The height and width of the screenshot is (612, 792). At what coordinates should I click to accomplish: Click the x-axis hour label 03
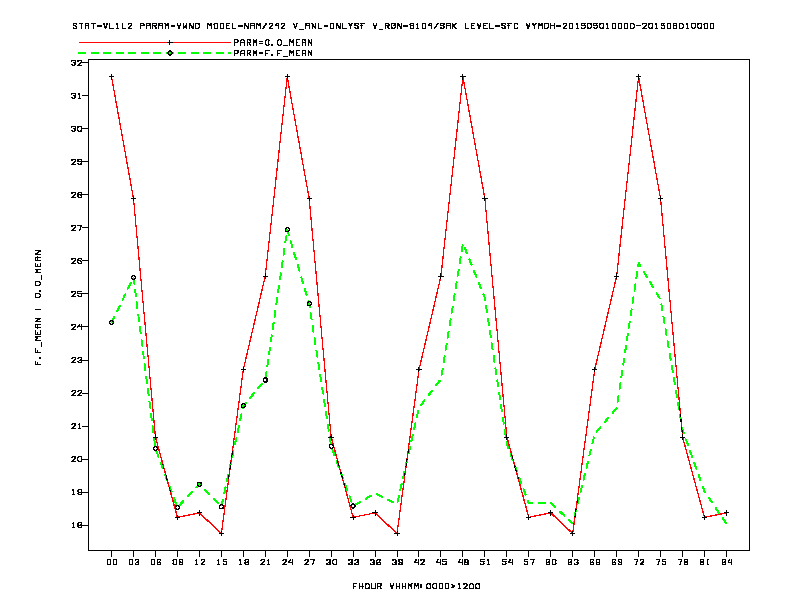pyautogui.click(x=133, y=562)
